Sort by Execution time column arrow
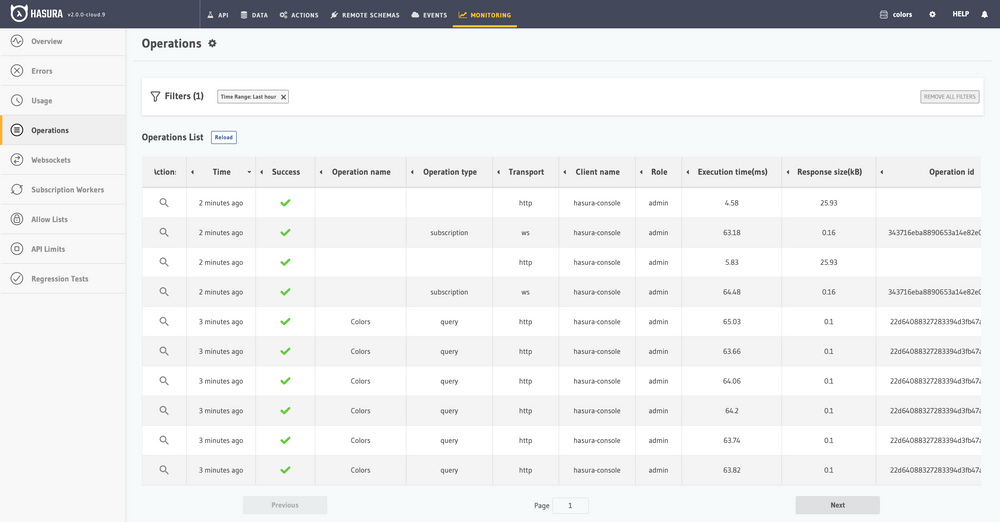 689,172
